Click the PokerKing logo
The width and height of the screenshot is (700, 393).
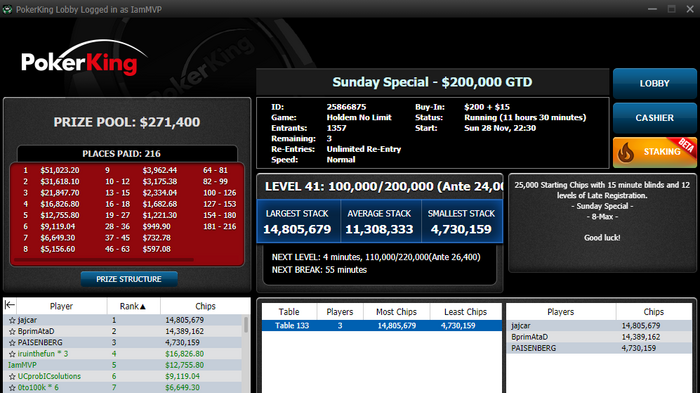[x=84, y=58]
